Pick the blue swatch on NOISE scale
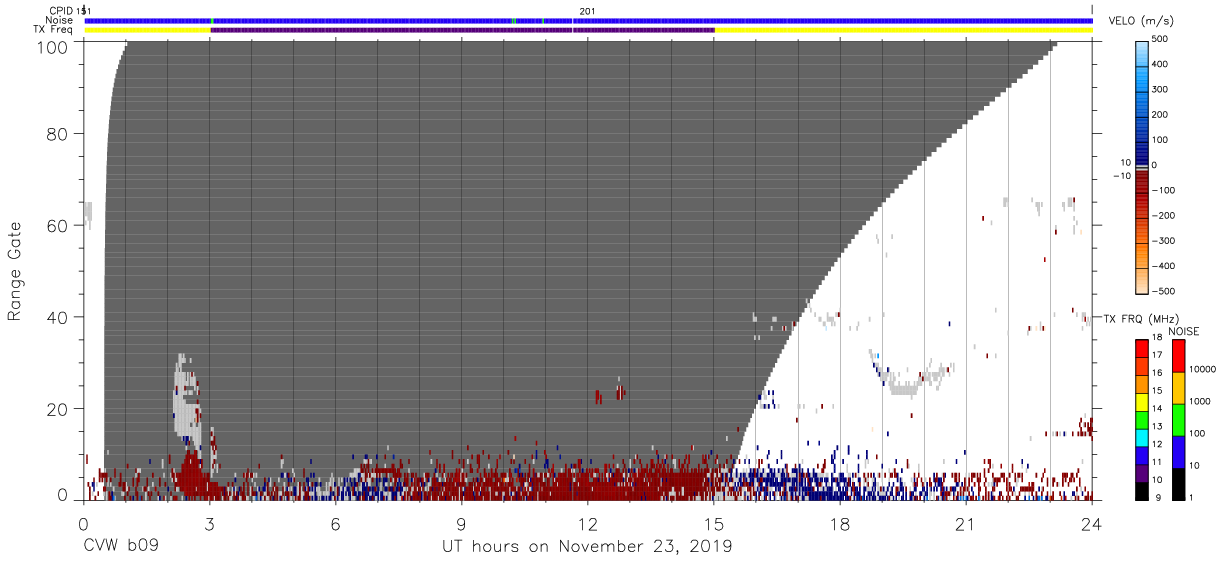 click(1178, 451)
